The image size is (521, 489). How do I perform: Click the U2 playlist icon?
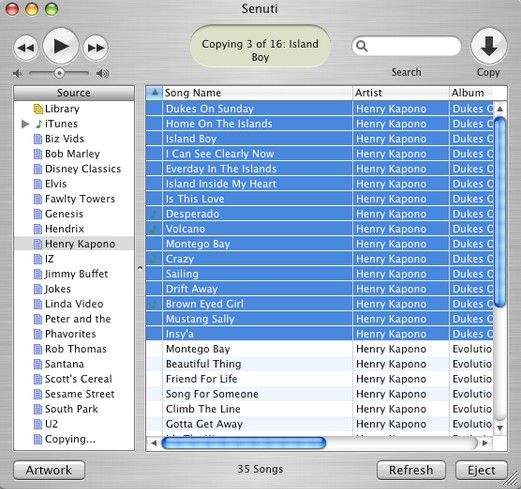pyautogui.click(x=38, y=424)
